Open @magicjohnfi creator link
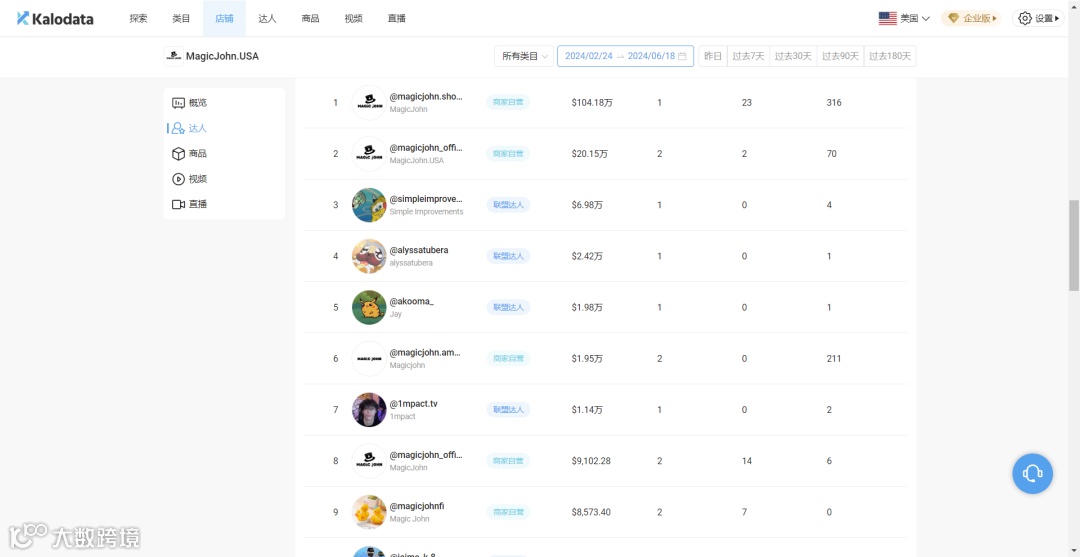1080x557 pixels. pyautogui.click(x=417, y=506)
